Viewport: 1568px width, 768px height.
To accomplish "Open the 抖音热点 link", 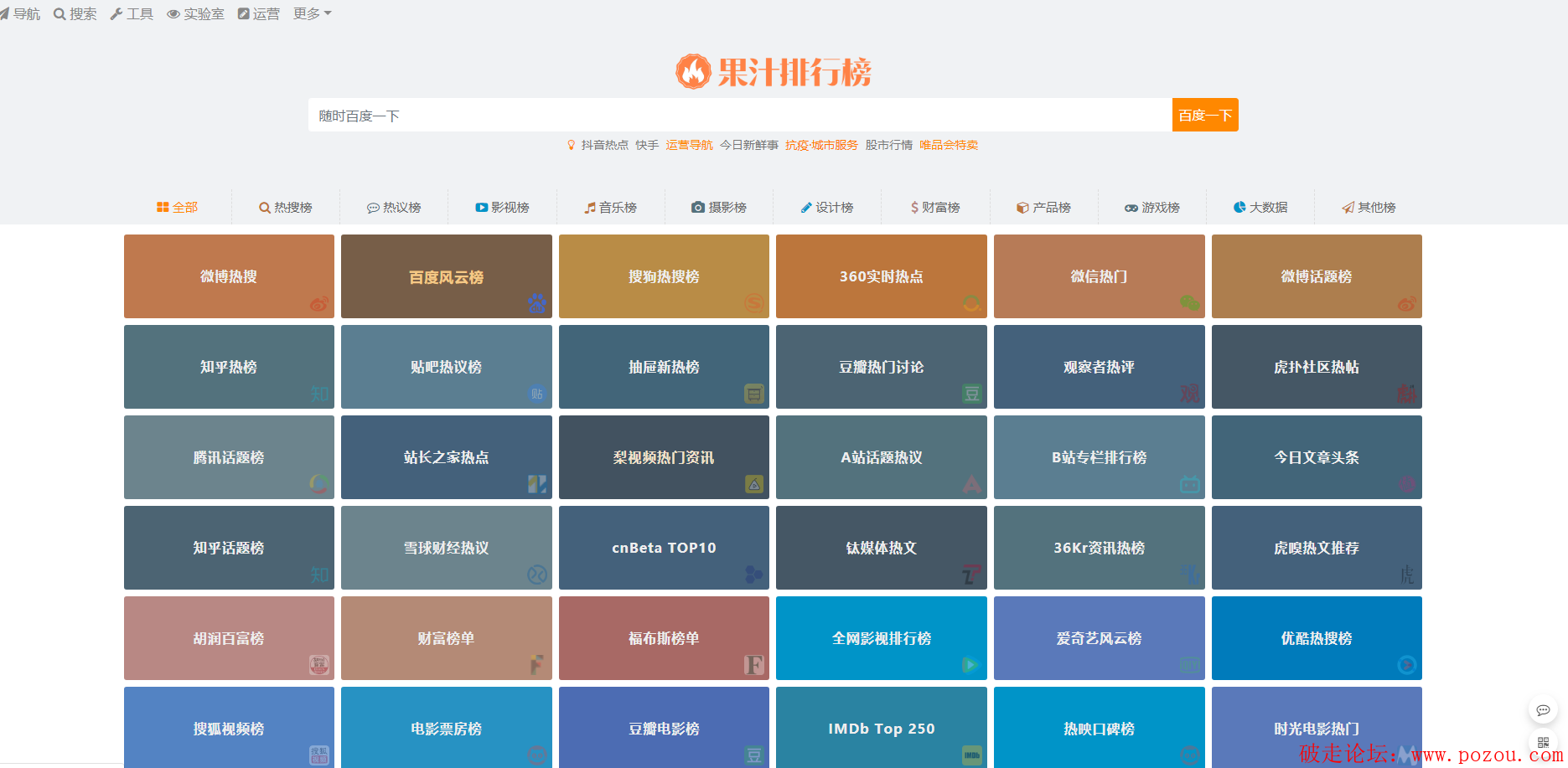I will click(604, 145).
